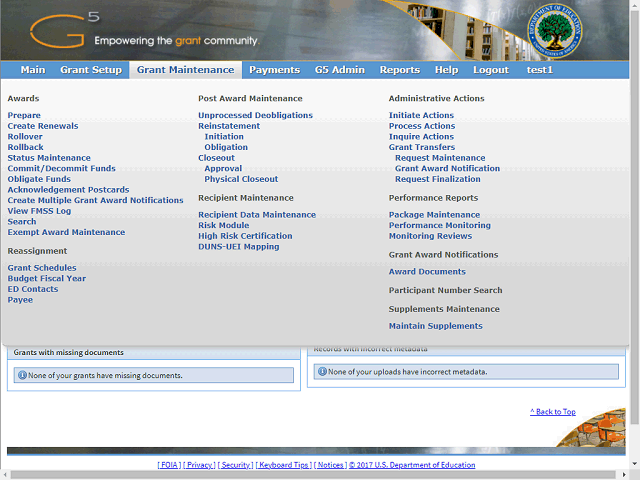Select the Rollover link

pyautogui.click(x=25, y=136)
